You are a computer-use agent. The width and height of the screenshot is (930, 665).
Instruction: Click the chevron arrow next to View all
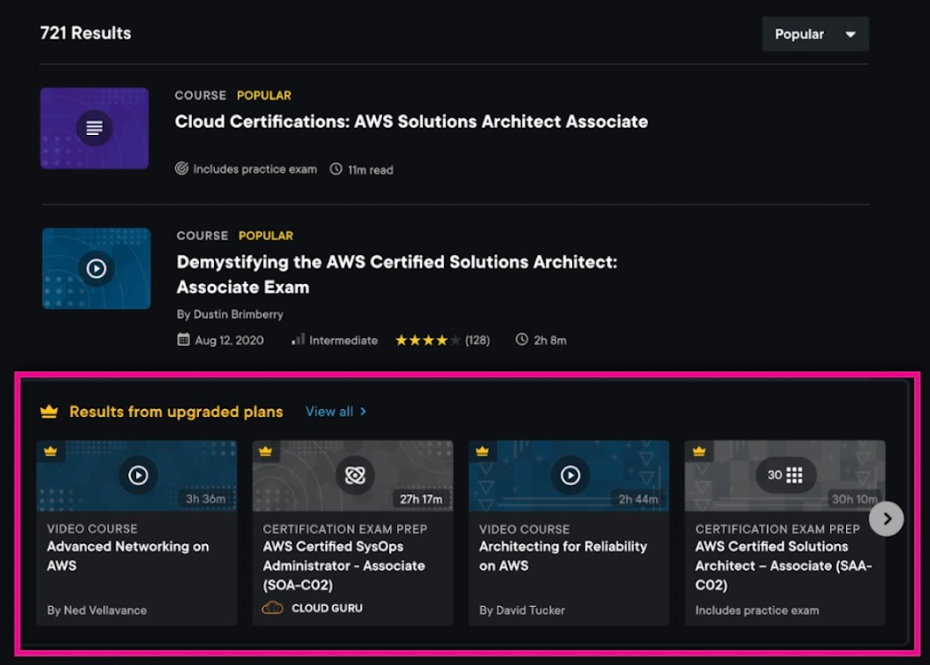[363, 412]
